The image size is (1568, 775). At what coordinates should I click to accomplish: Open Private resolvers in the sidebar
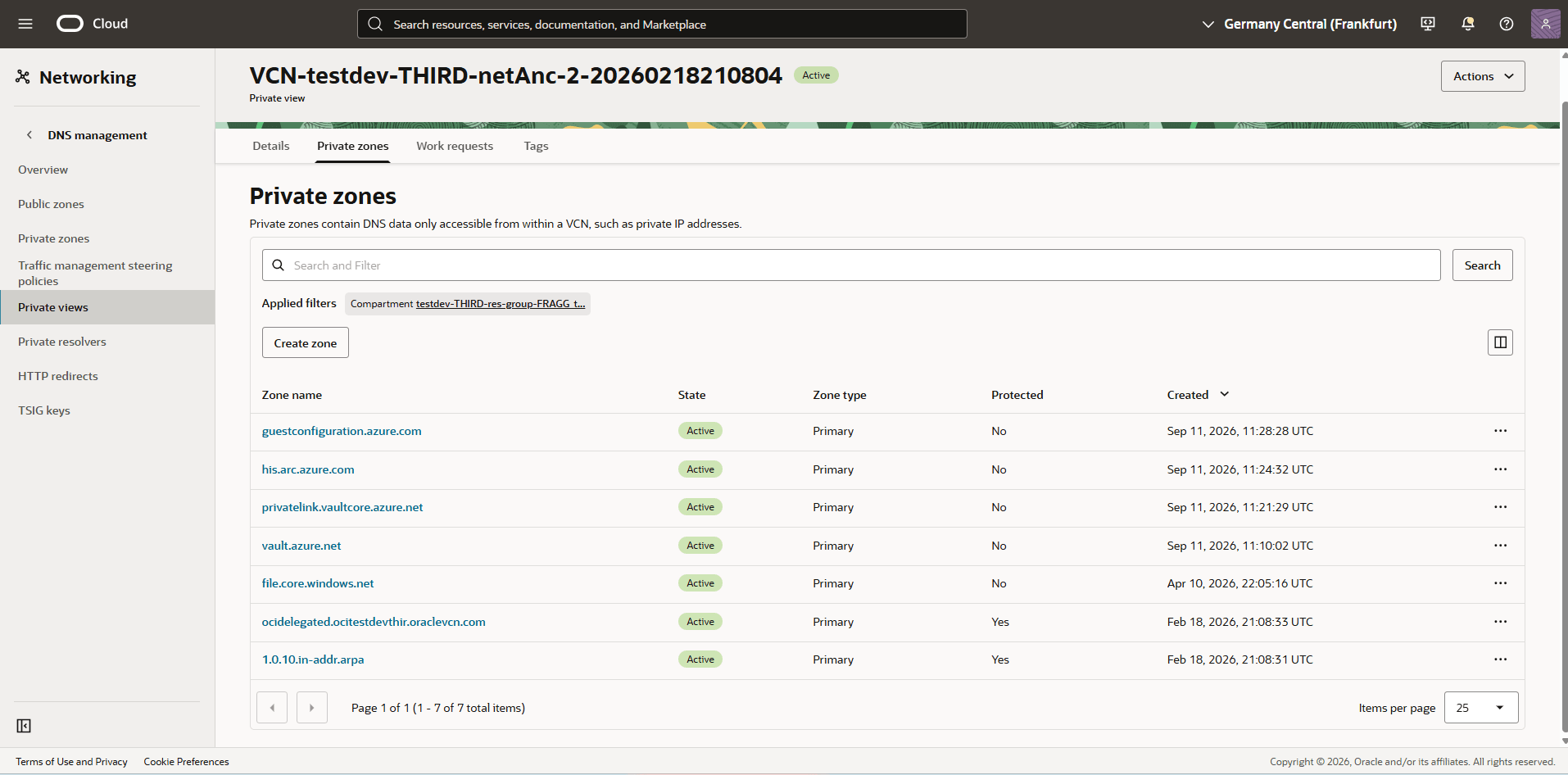62,342
